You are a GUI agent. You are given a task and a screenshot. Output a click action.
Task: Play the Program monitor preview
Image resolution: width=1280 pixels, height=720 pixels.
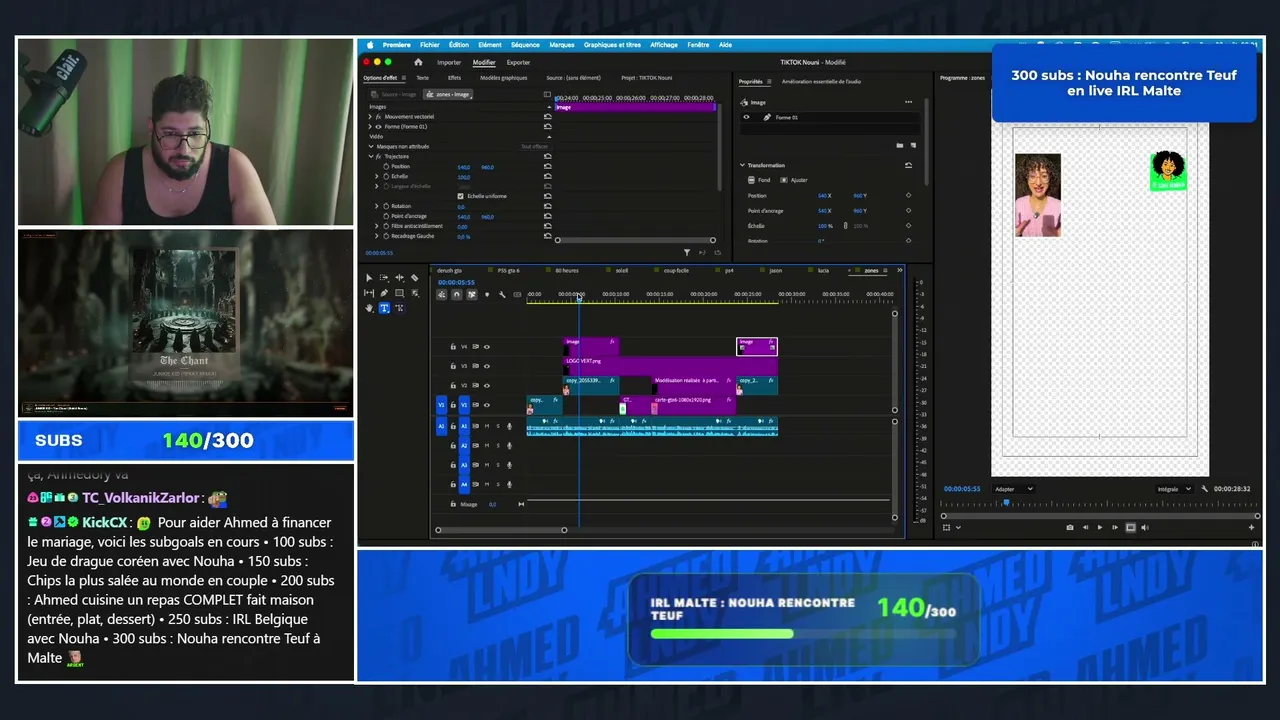point(1100,527)
